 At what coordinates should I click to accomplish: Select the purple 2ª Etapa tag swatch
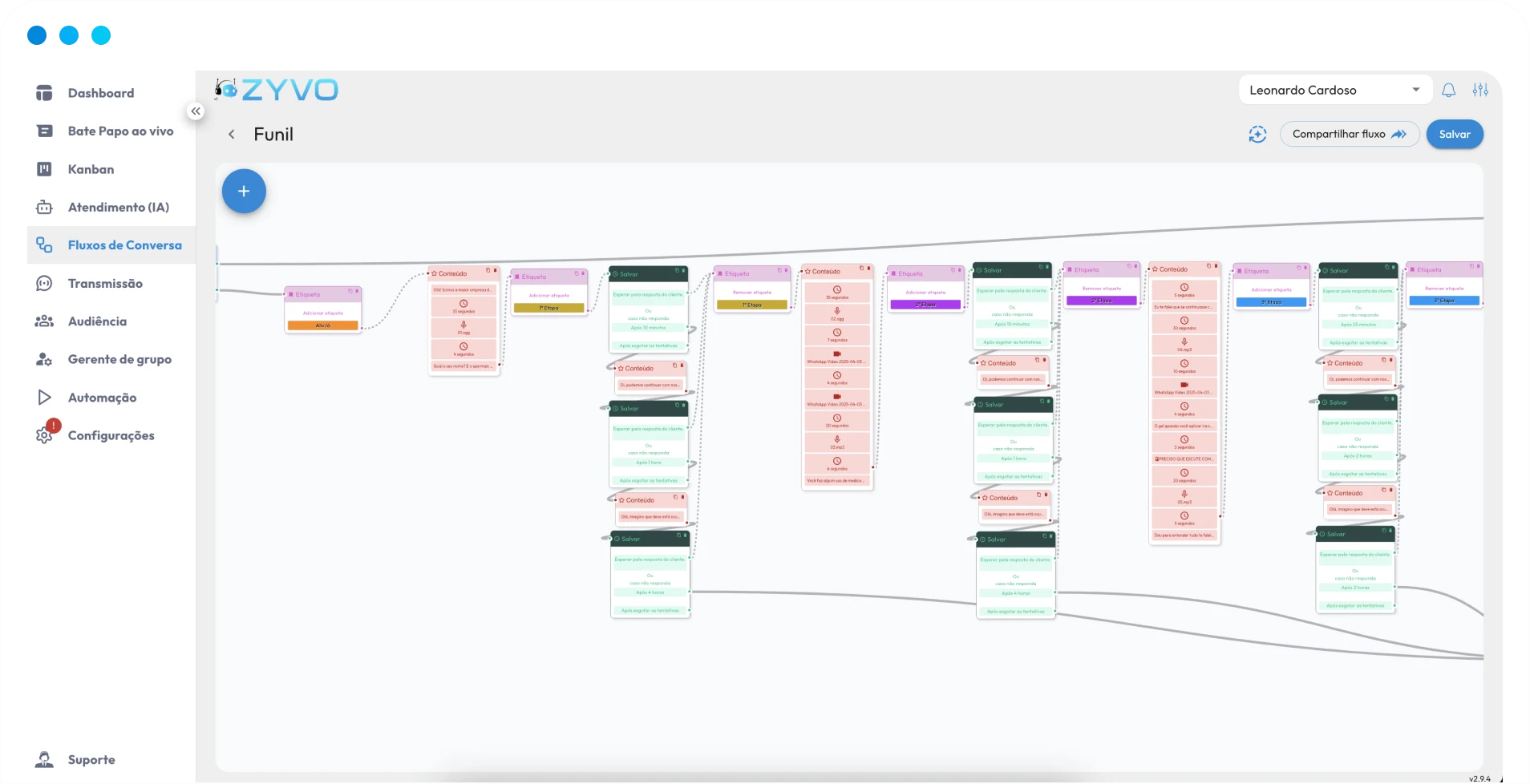pyautogui.click(x=925, y=305)
